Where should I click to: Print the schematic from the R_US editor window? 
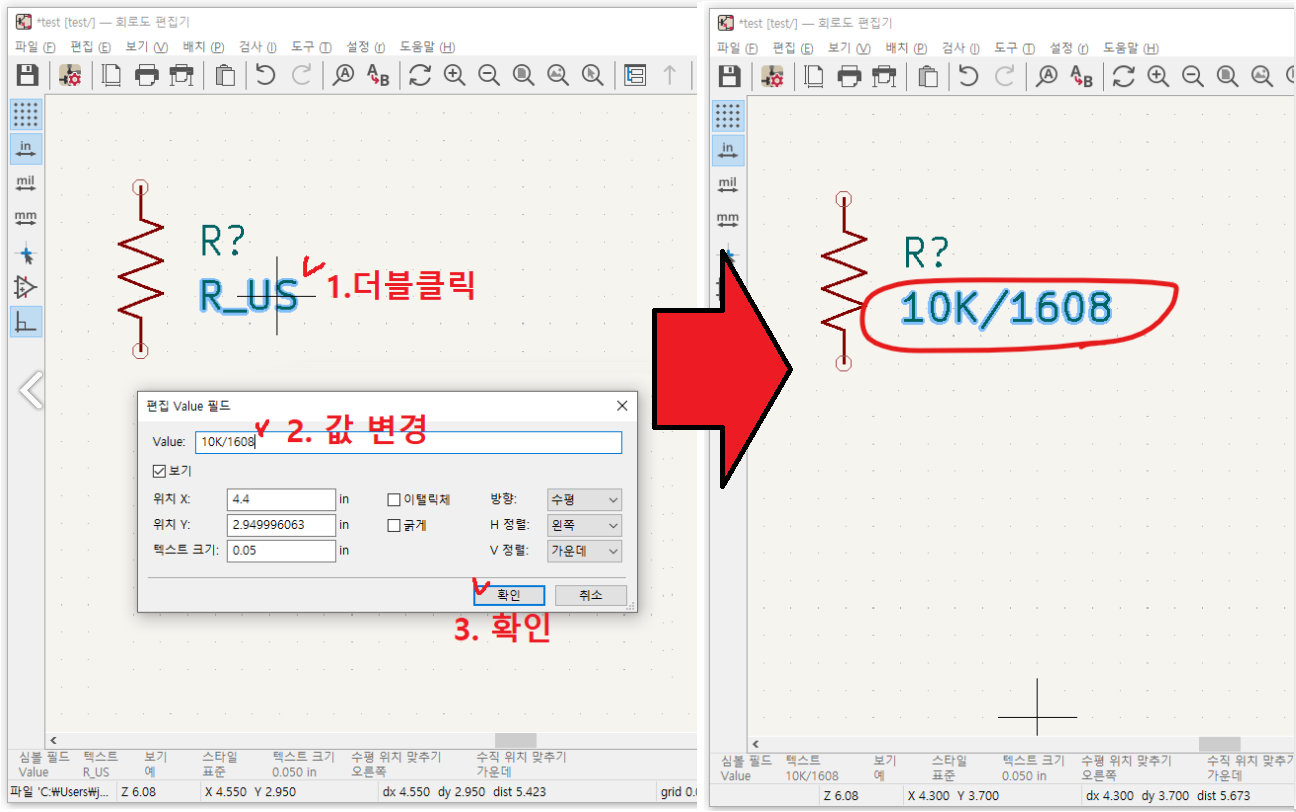tap(147, 75)
